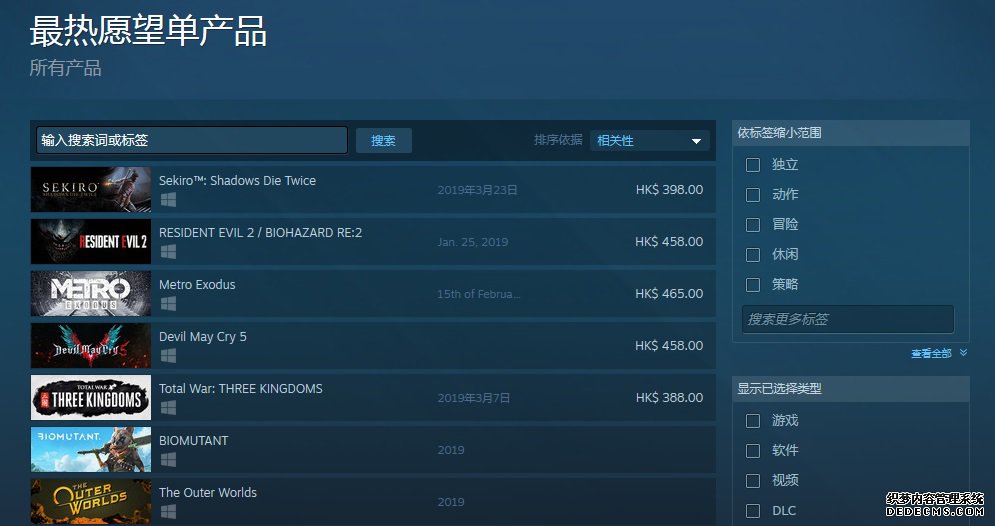Click The Outer Worlds release year 2019
Viewport: 995px width, 526px height.
tap(451, 502)
